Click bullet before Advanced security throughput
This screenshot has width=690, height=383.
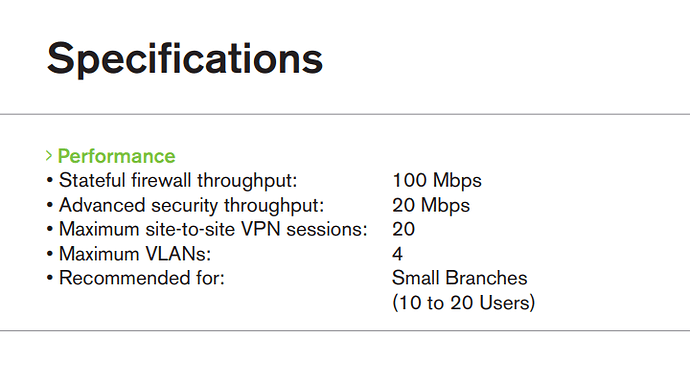[50, 205]
